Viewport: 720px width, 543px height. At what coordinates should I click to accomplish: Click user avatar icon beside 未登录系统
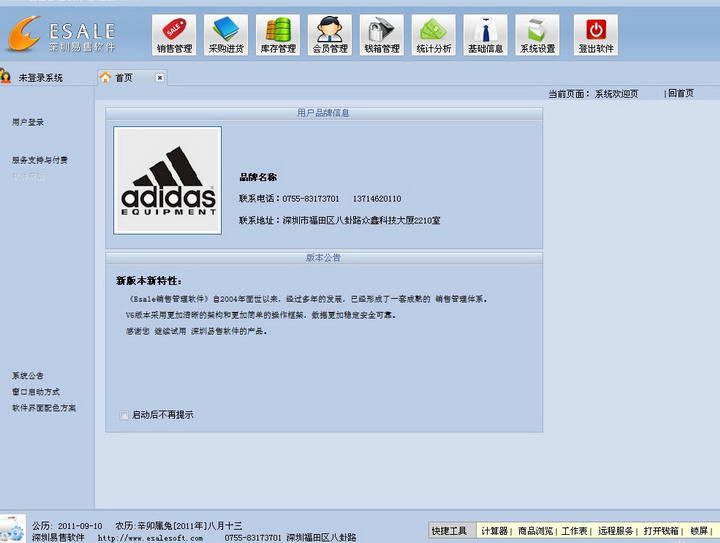click(x=6, y=76)
